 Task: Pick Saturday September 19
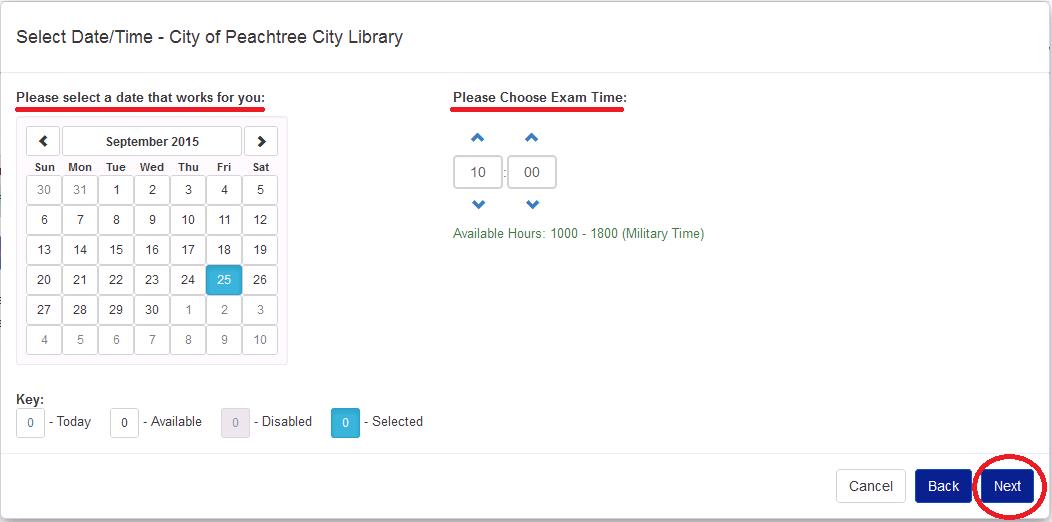(x=260, y=250)
